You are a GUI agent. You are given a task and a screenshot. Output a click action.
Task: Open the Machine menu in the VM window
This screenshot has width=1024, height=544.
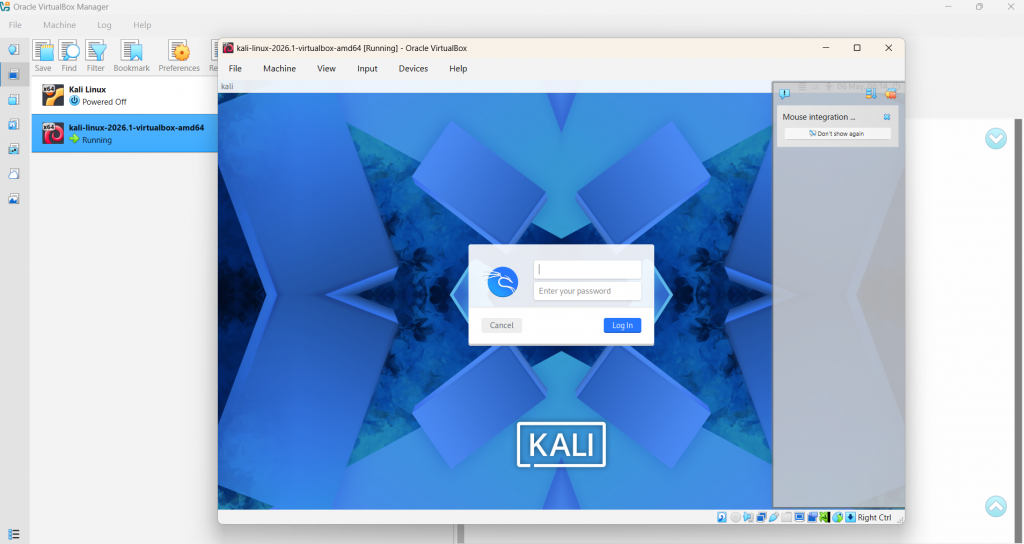(280, 69)
